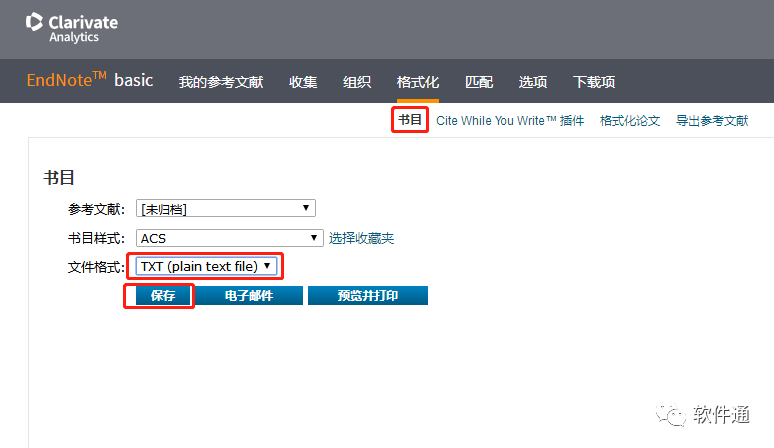The image size is (774, 448).
Task: Click the 书目样式: field label
Action: click(96, 238)
